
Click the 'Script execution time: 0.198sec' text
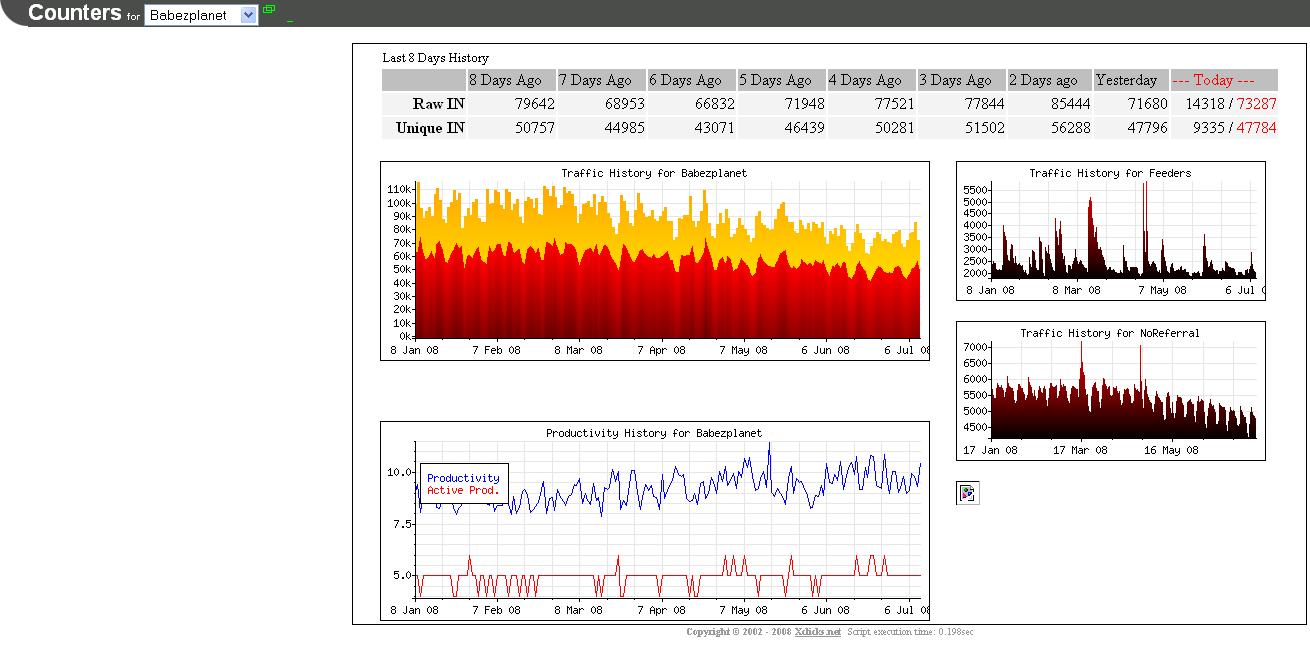click(910, 632)
